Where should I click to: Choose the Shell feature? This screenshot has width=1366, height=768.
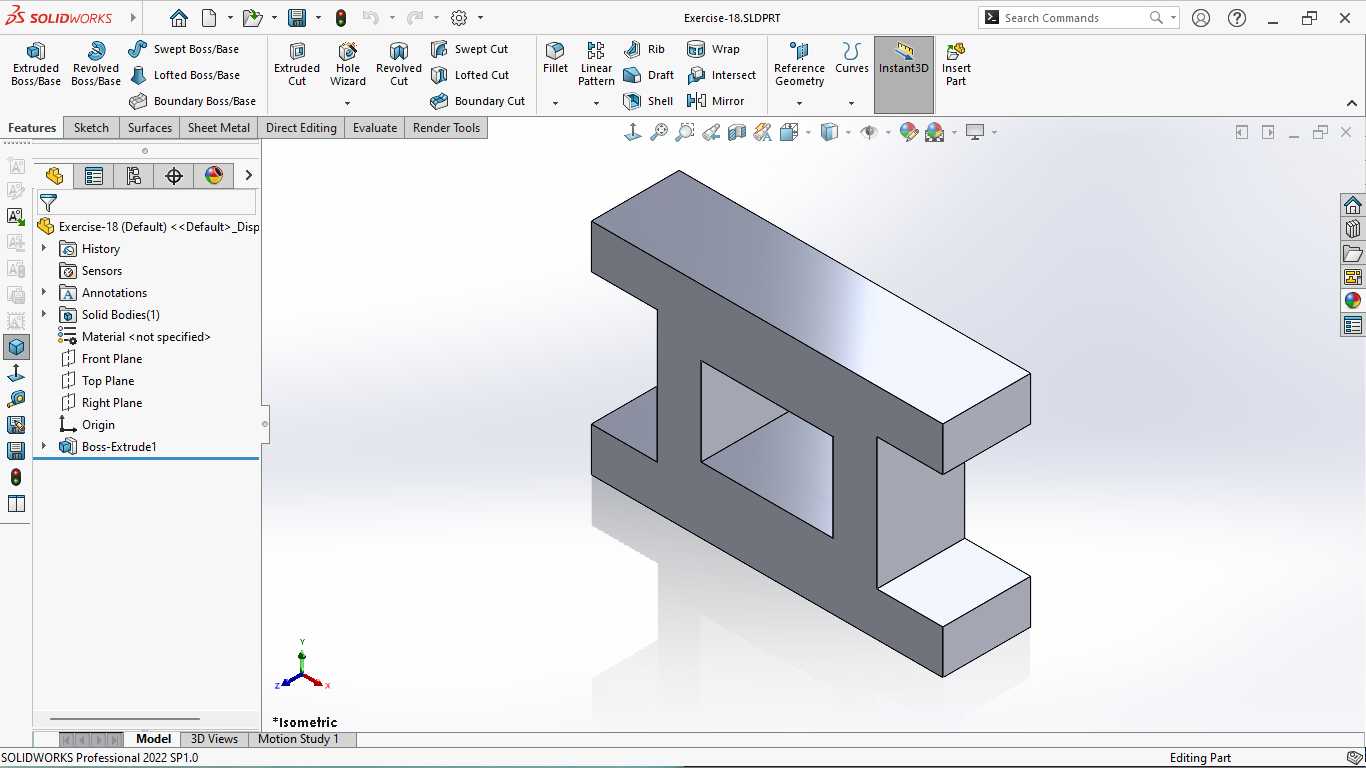point(648,101)
